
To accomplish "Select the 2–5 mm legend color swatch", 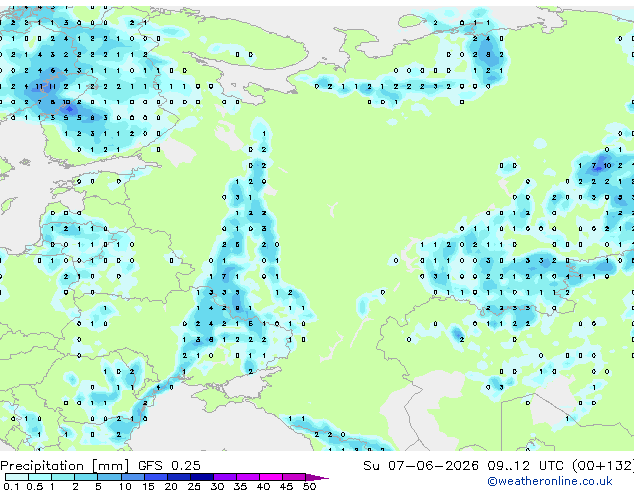I will [x=86, y=477].
